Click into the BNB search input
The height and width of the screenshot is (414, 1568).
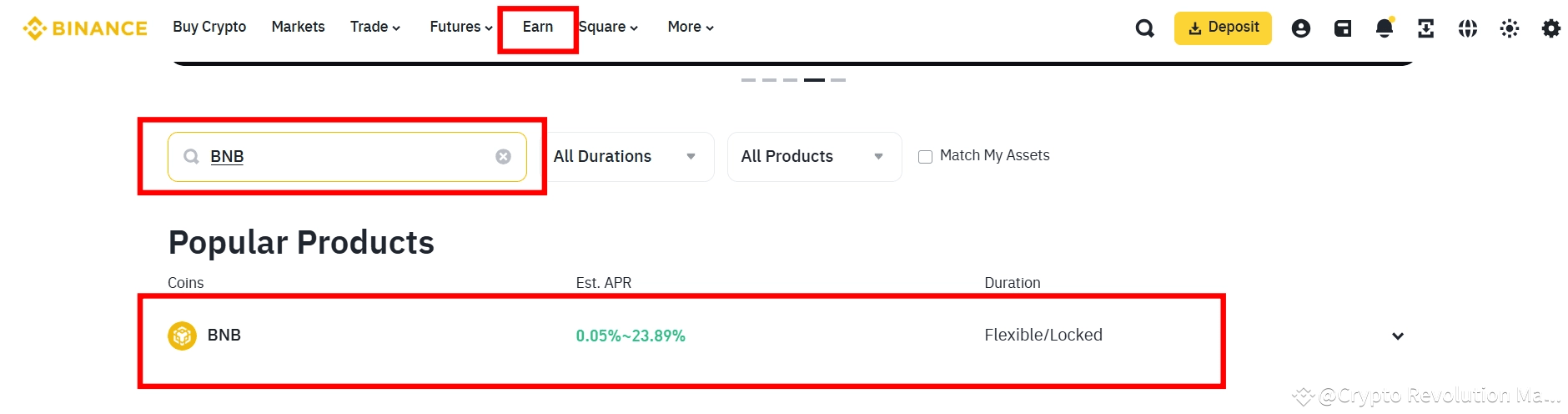(x=350, y=157)
